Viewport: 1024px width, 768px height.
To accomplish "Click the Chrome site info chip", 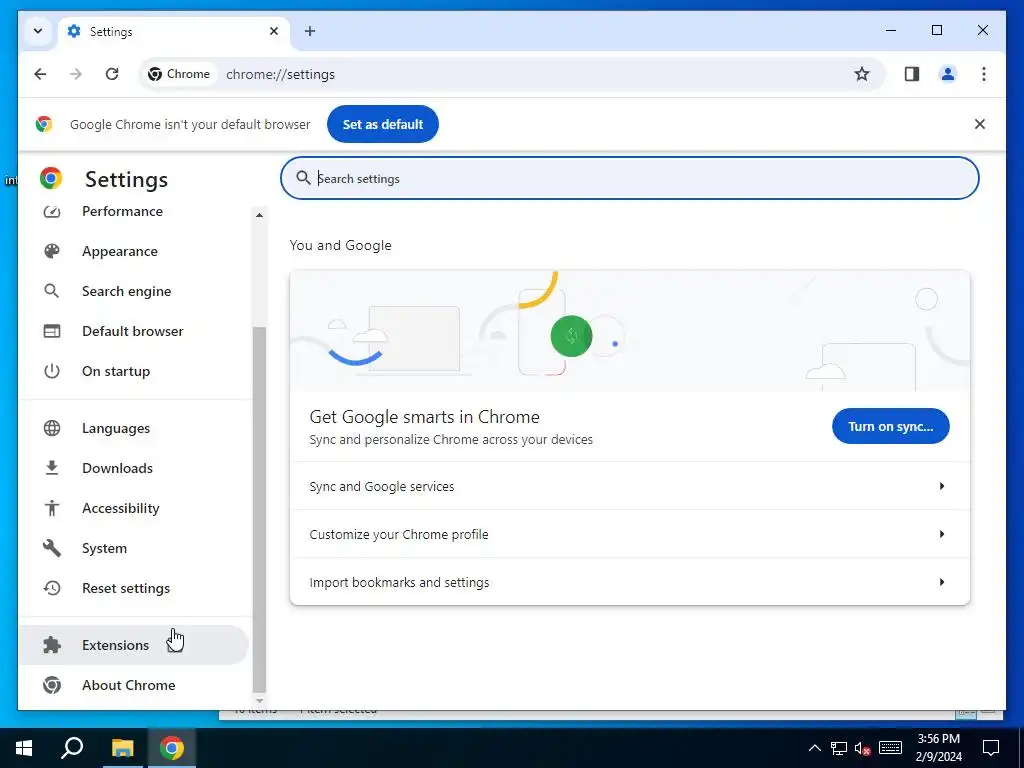I will click(179, 74).
